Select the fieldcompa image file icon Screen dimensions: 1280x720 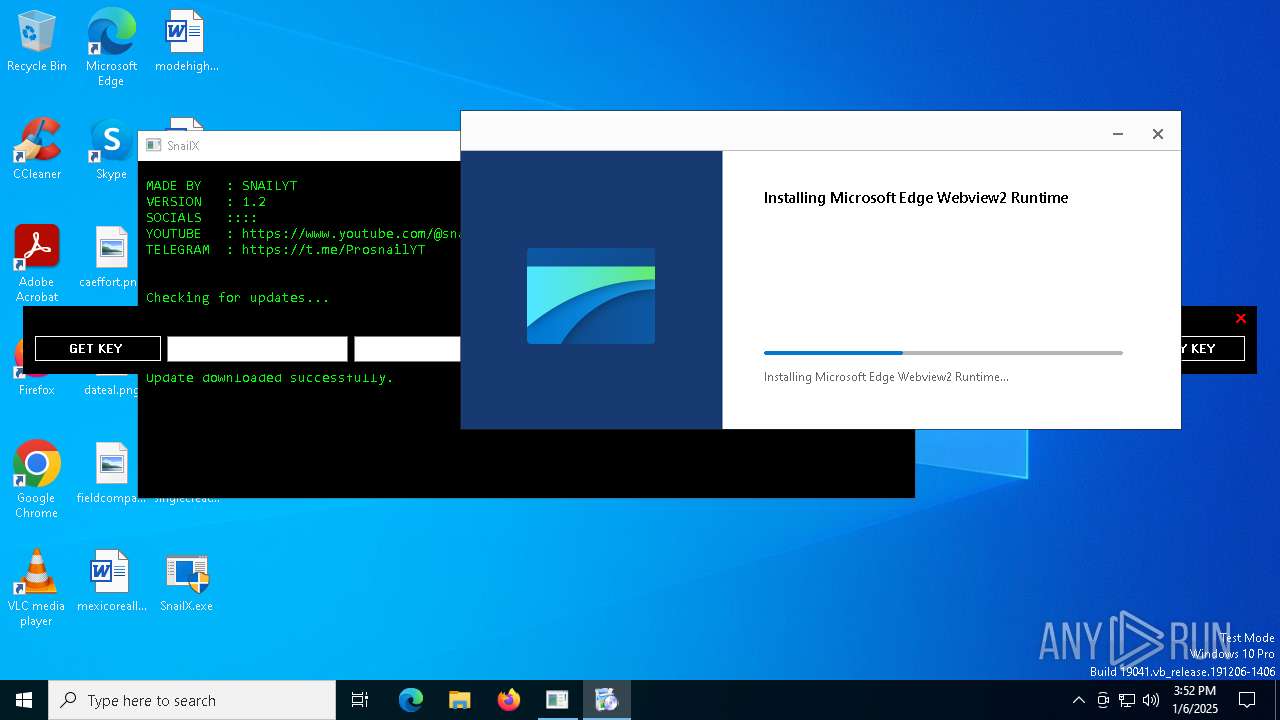[x=111, y=473]
